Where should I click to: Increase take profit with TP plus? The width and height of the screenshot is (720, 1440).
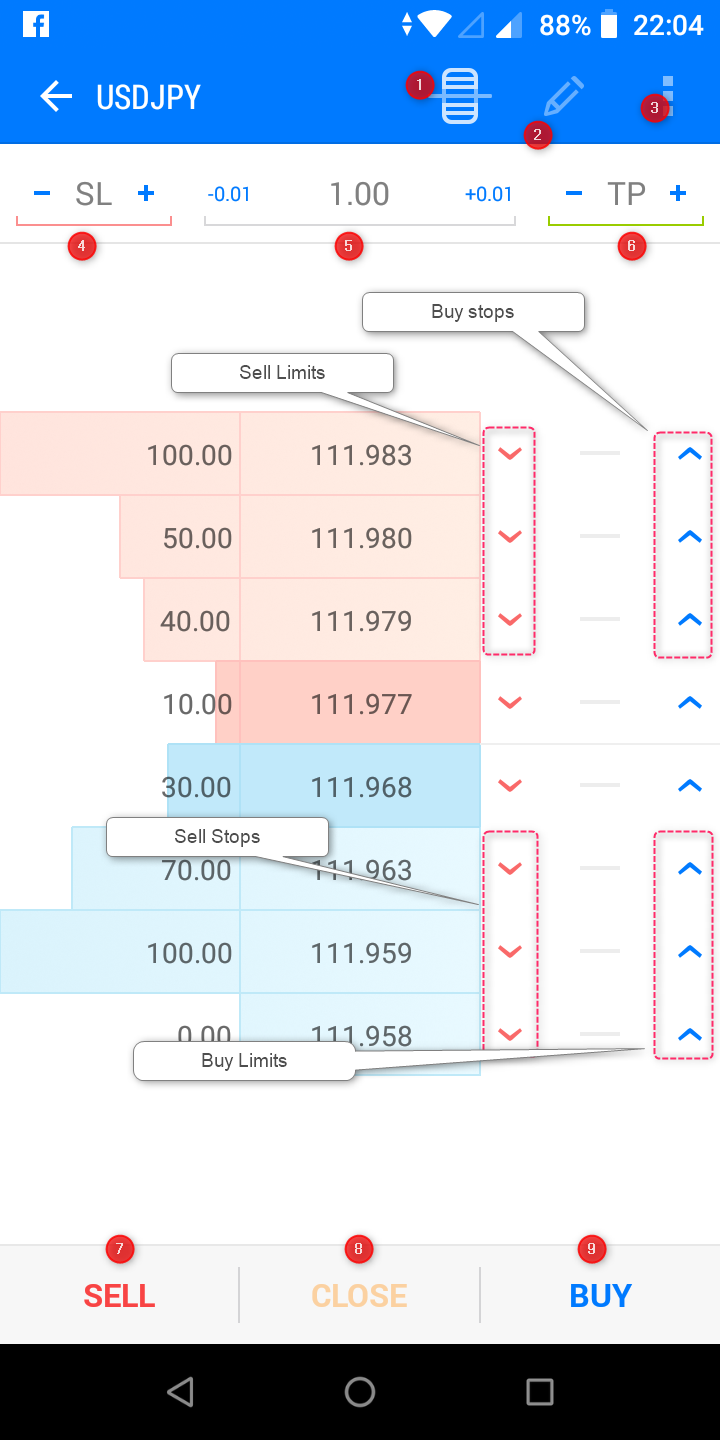[x=678, y=194]
